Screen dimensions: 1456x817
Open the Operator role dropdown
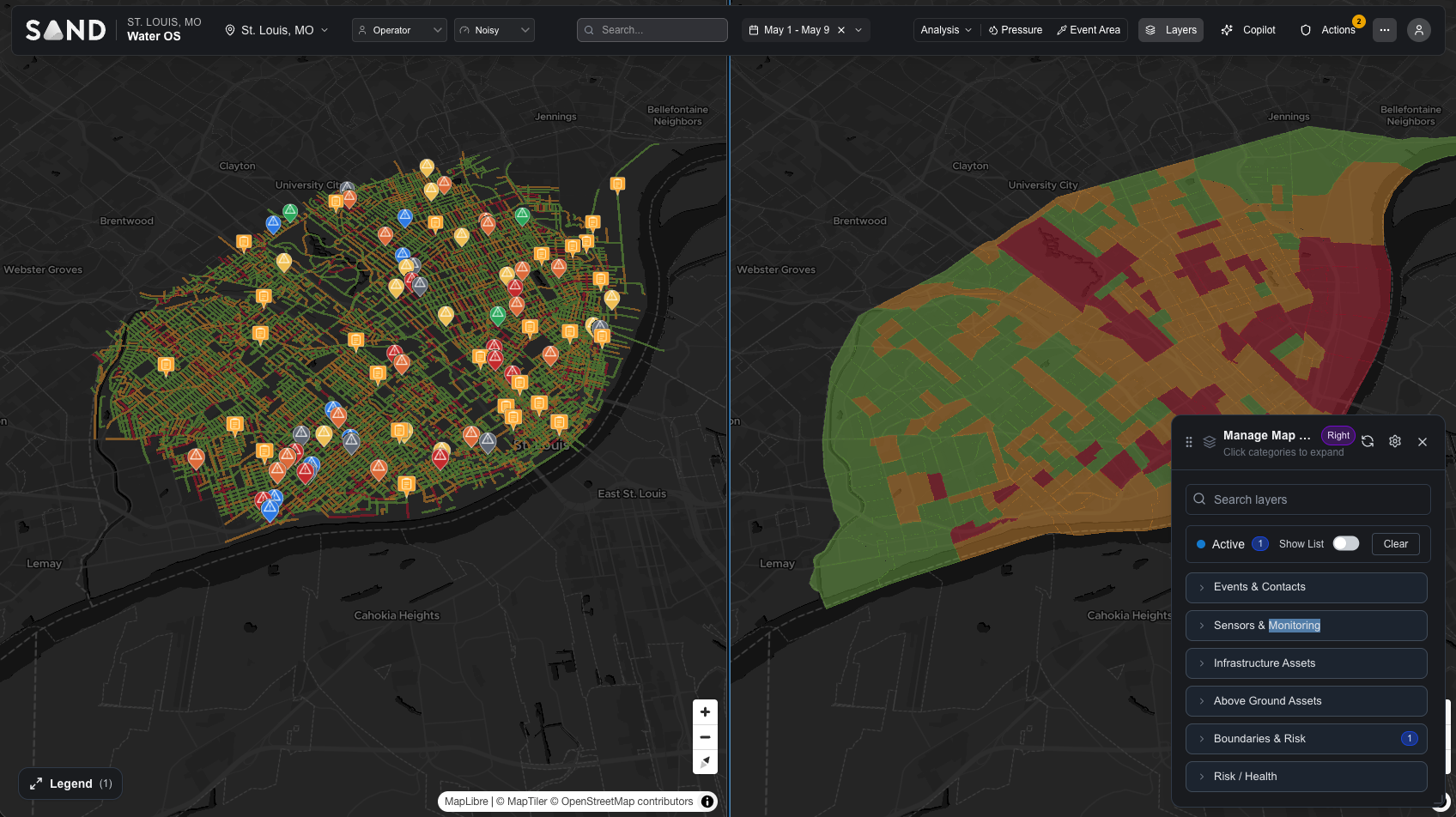[x=399, y=30]
